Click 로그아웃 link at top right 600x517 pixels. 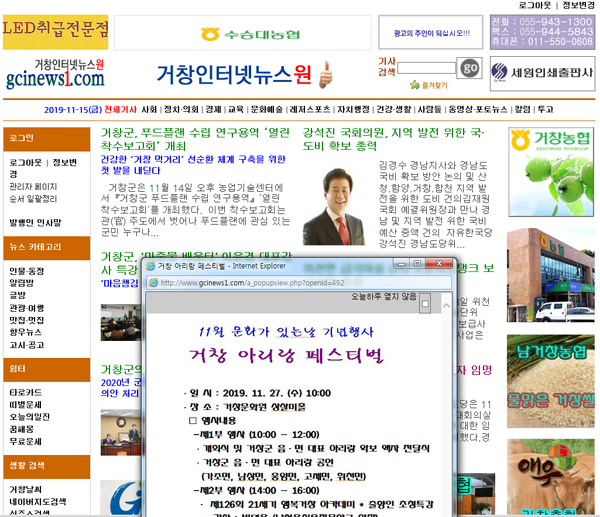point(535,5)
